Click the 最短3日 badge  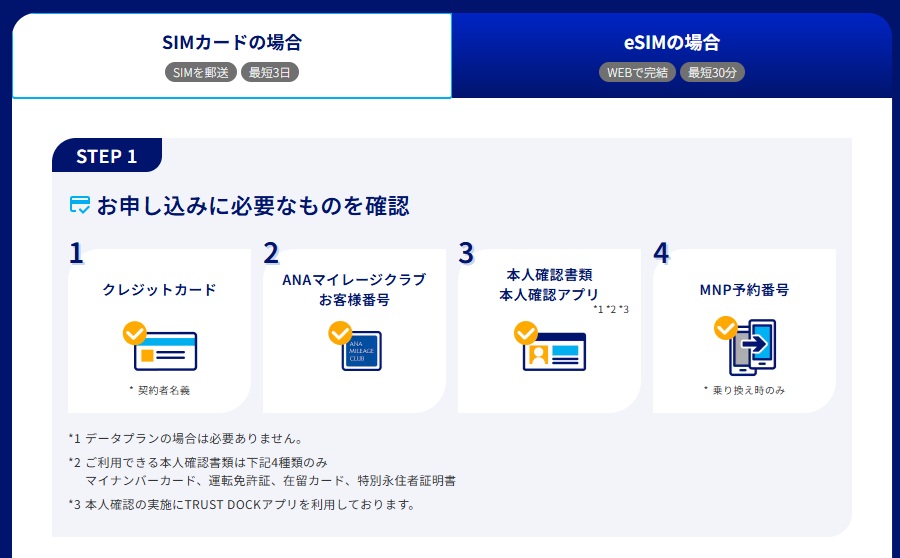270,72
